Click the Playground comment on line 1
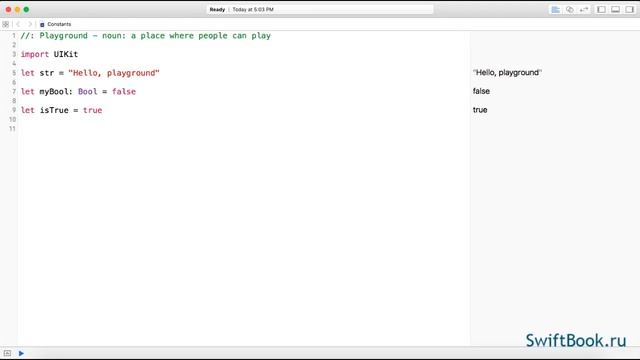Image resolution: width=640 pixels, height=360 pixels. (146, 36)
